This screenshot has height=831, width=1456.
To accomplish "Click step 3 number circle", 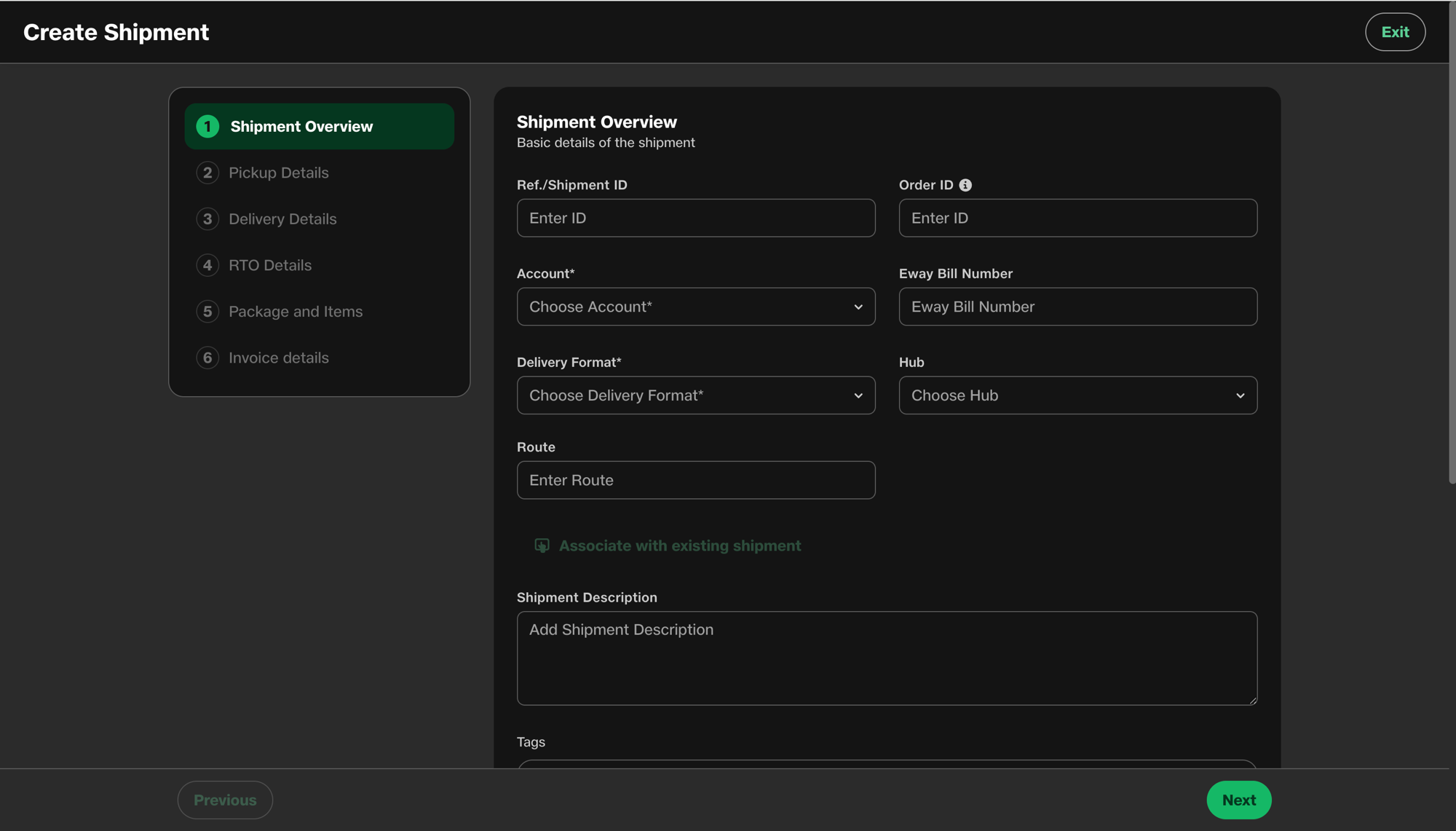I will point(207,219).
